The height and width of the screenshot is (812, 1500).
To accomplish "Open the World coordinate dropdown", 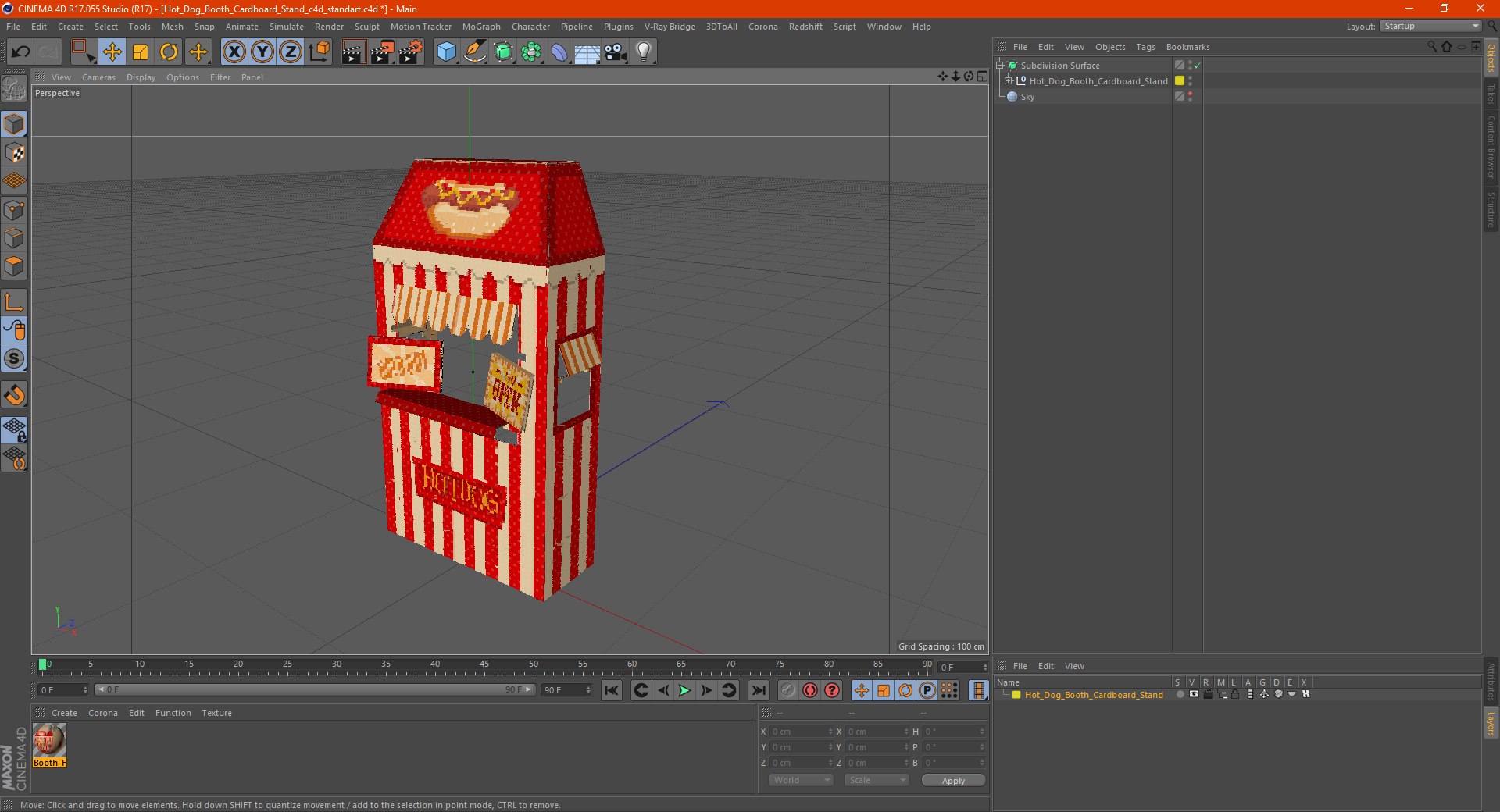I will (800, 780).
